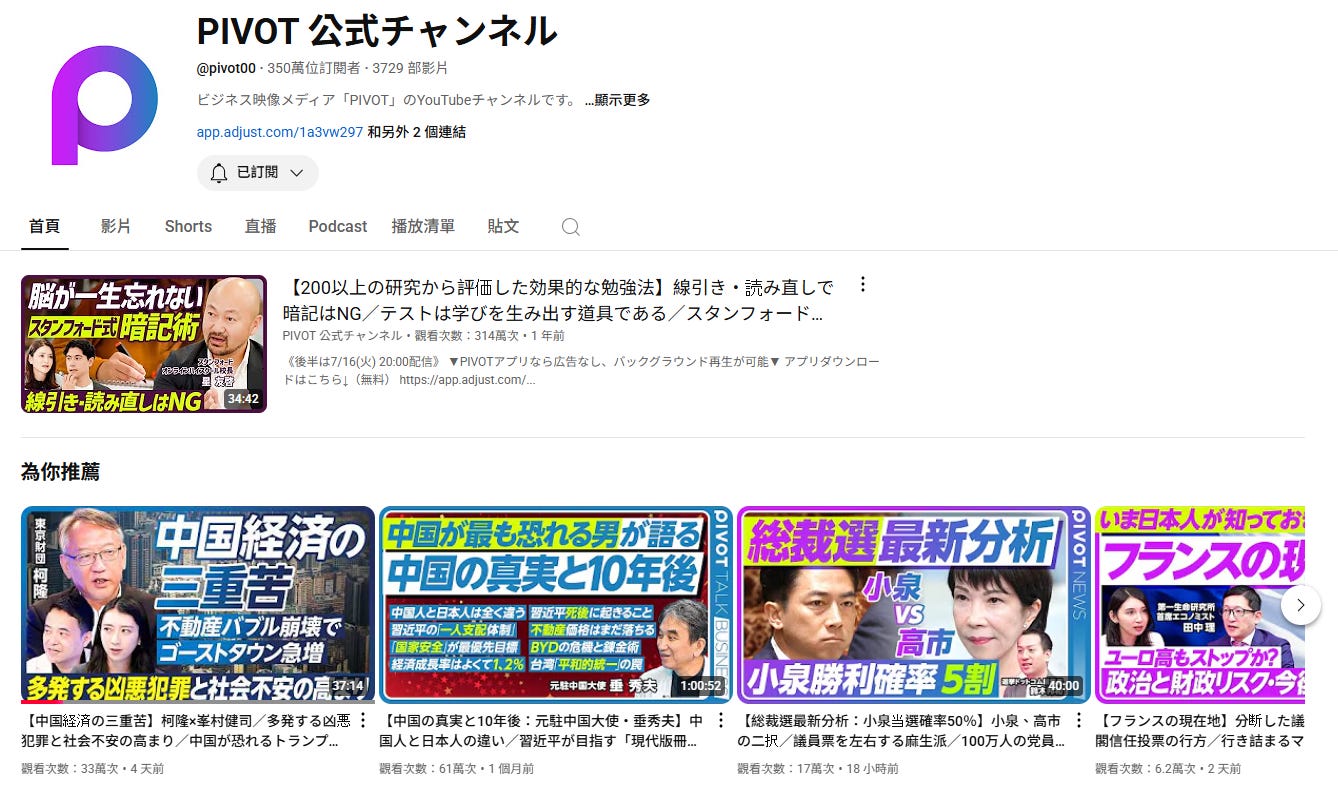Viewport: 1338px width, 793px height.
Task: Open the options menu for the 総裁選最新分析 video
Action: tap(1079, 721)
